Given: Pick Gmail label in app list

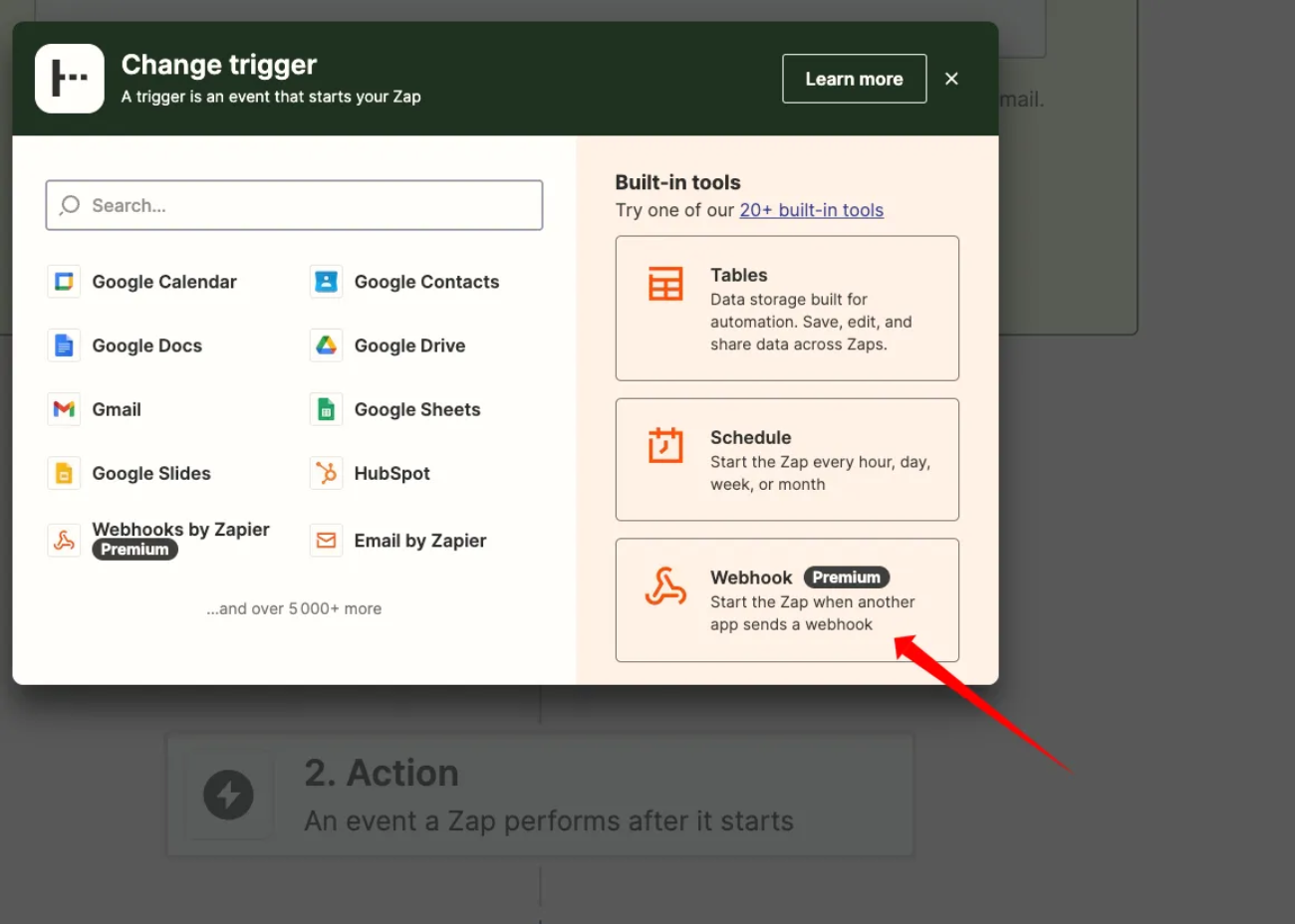Looking at the screenshot, I should pyautogui.click(x=117, y=409).
